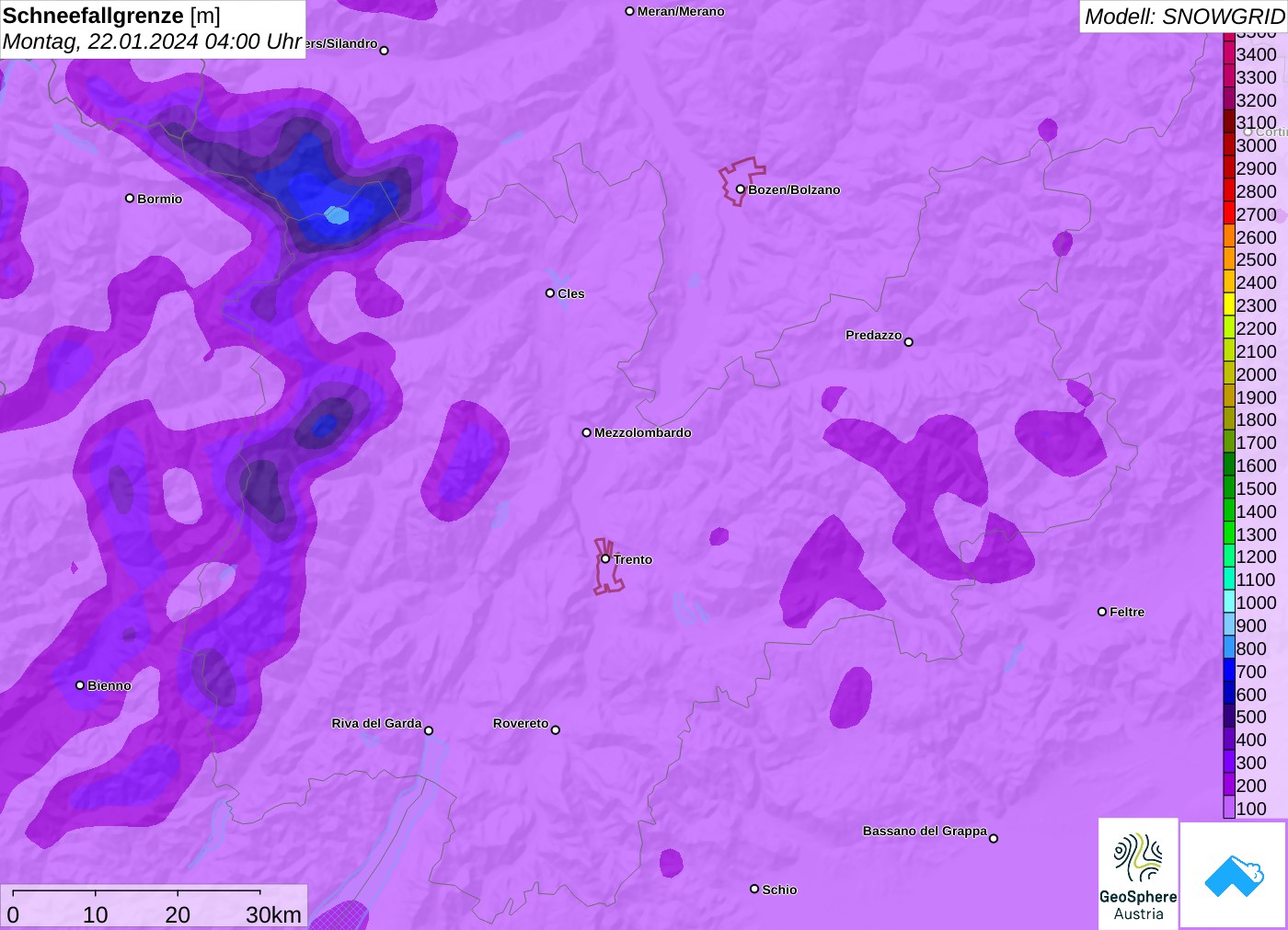Image resolution: width=1288 pixels, height=930 pixels.
Task: Click the 10 scale bar tick label
Action: click(96, 914)
